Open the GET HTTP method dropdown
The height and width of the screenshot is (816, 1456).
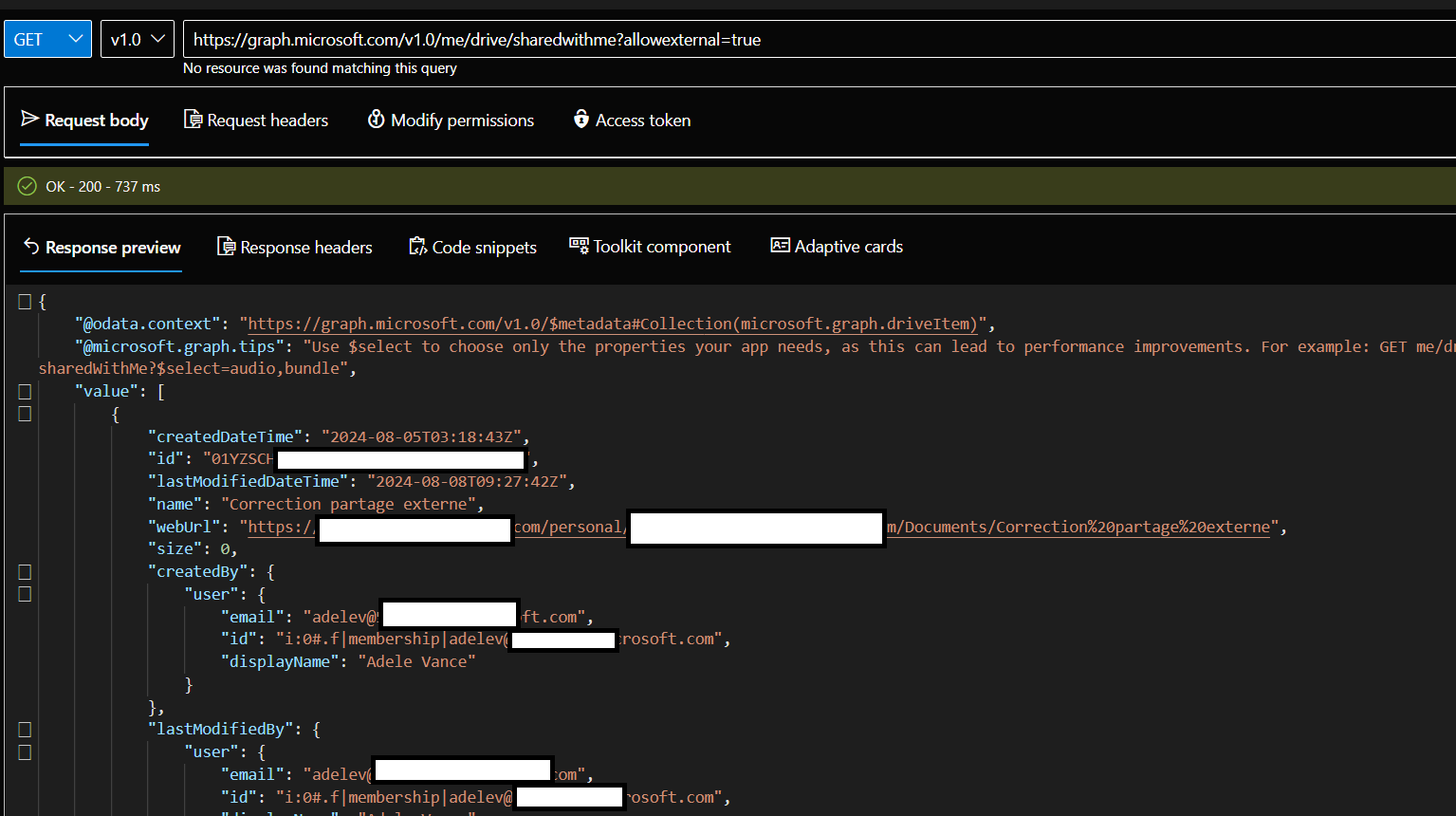click(x=47, y=39)
